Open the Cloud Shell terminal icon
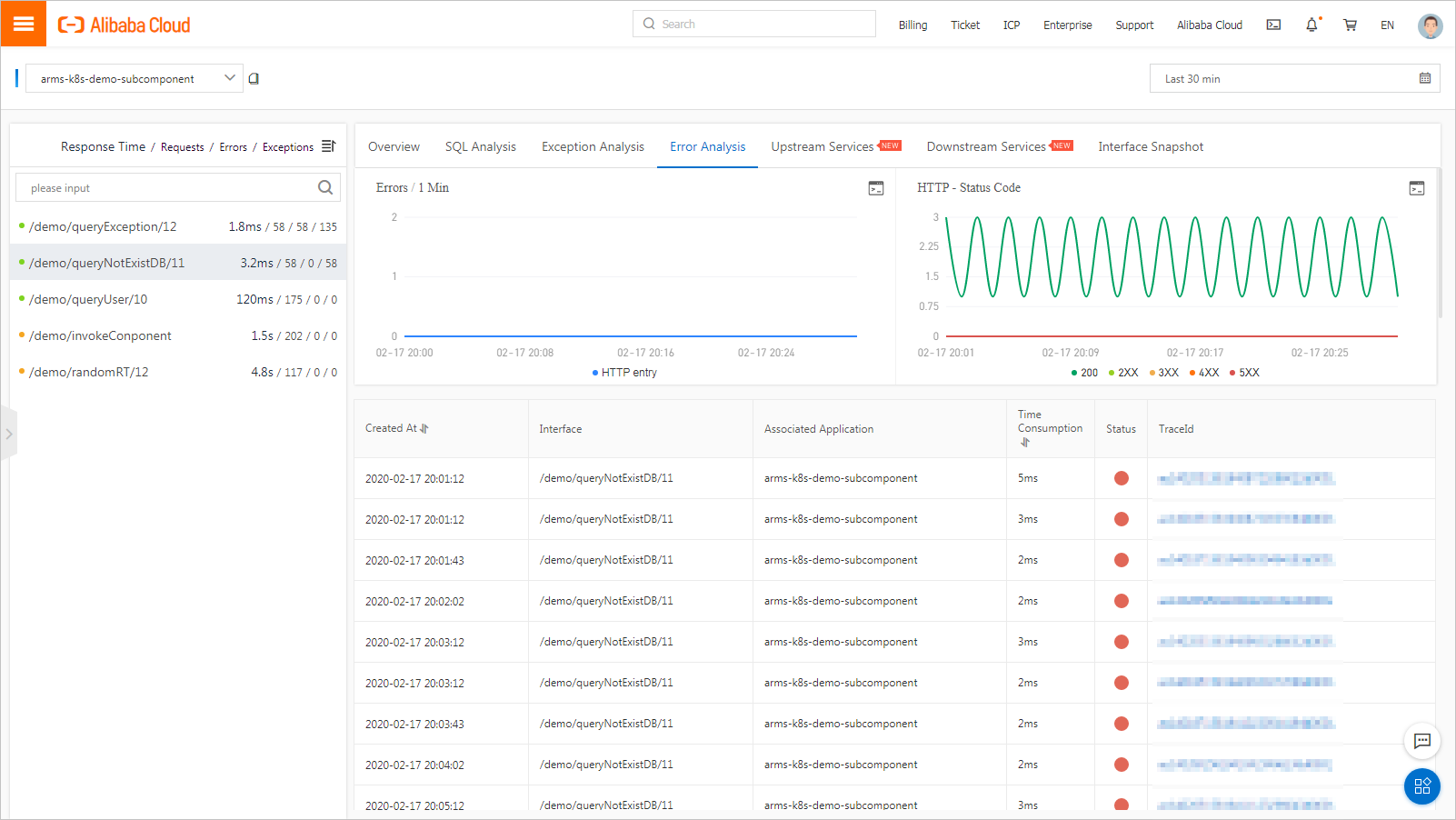The width and height of the screenshot is (1456, 820). click(x=1273, y=25)
